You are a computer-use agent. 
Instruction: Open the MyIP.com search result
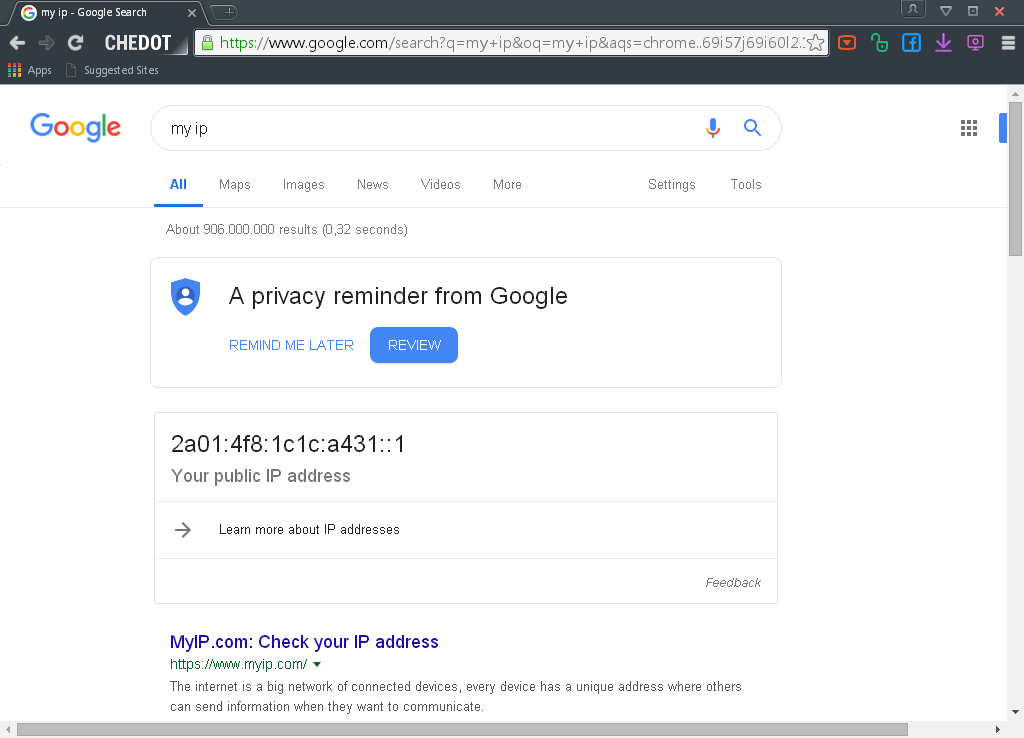[x=304, y=642]
